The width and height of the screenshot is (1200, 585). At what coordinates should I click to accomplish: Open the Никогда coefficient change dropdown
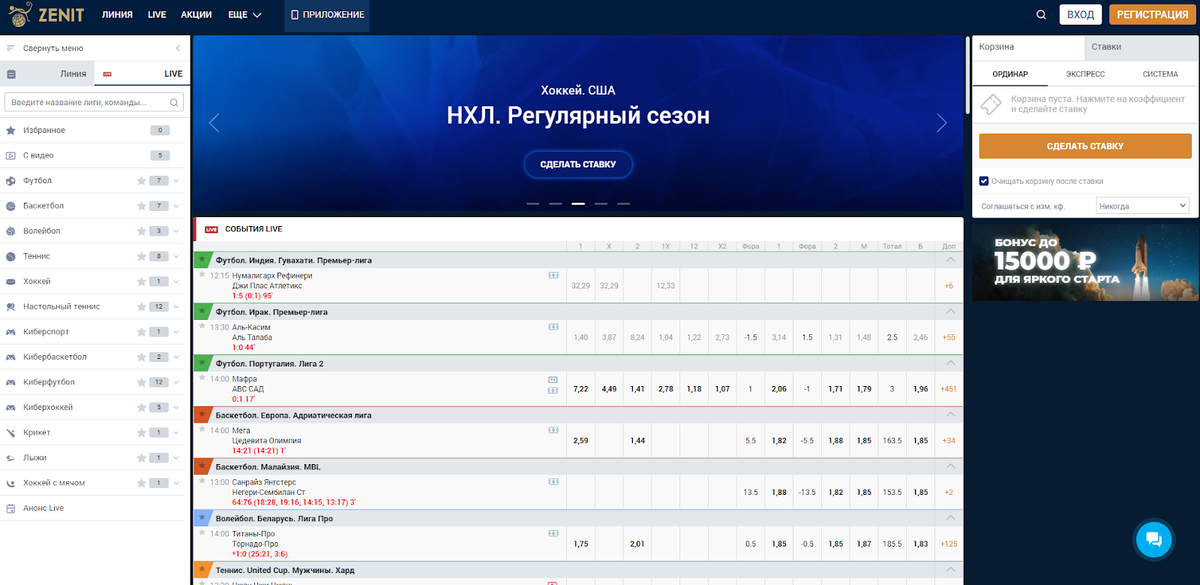point(1142,206)
